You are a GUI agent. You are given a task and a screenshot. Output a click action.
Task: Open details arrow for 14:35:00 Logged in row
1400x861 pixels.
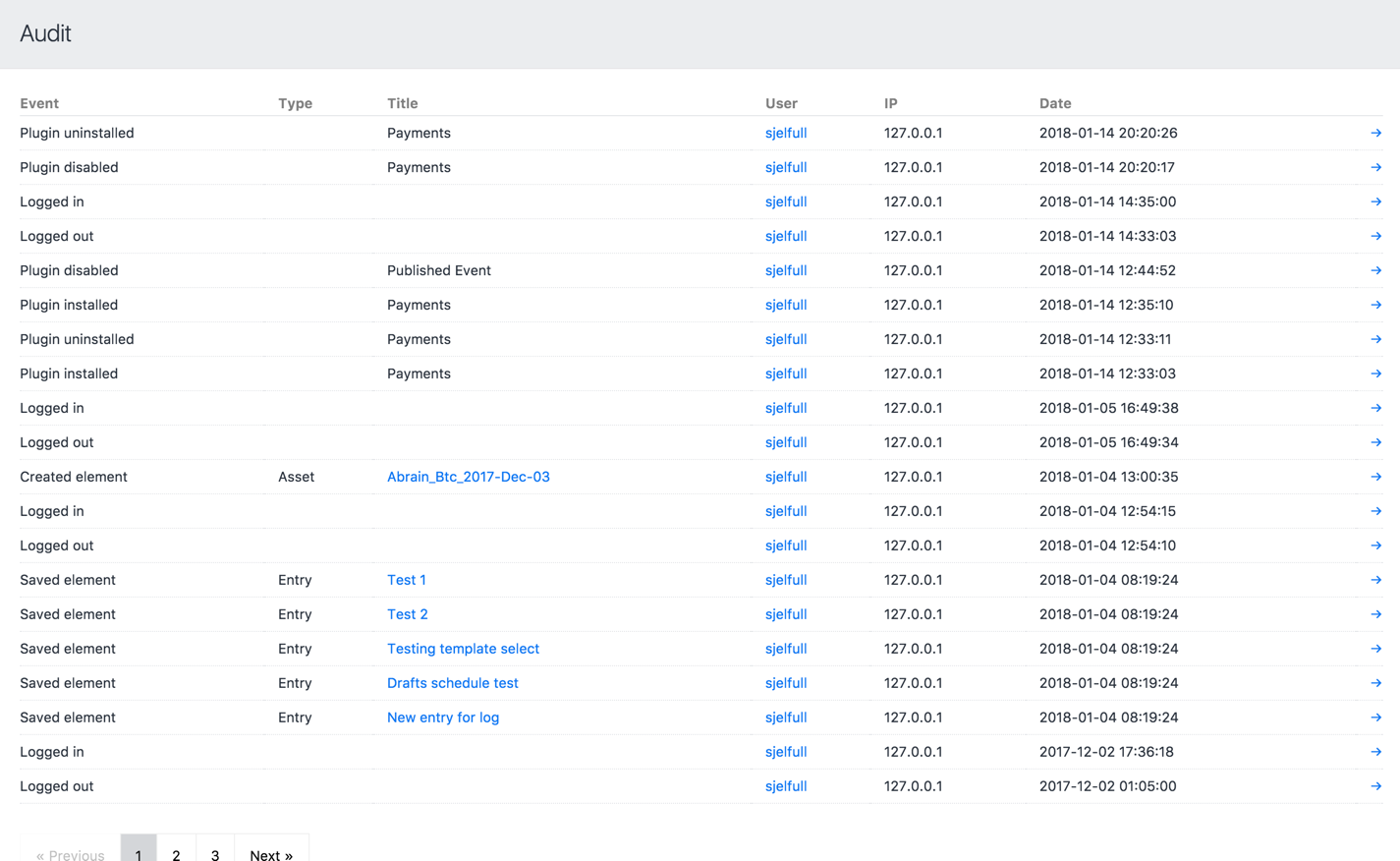coord(1375,201)
